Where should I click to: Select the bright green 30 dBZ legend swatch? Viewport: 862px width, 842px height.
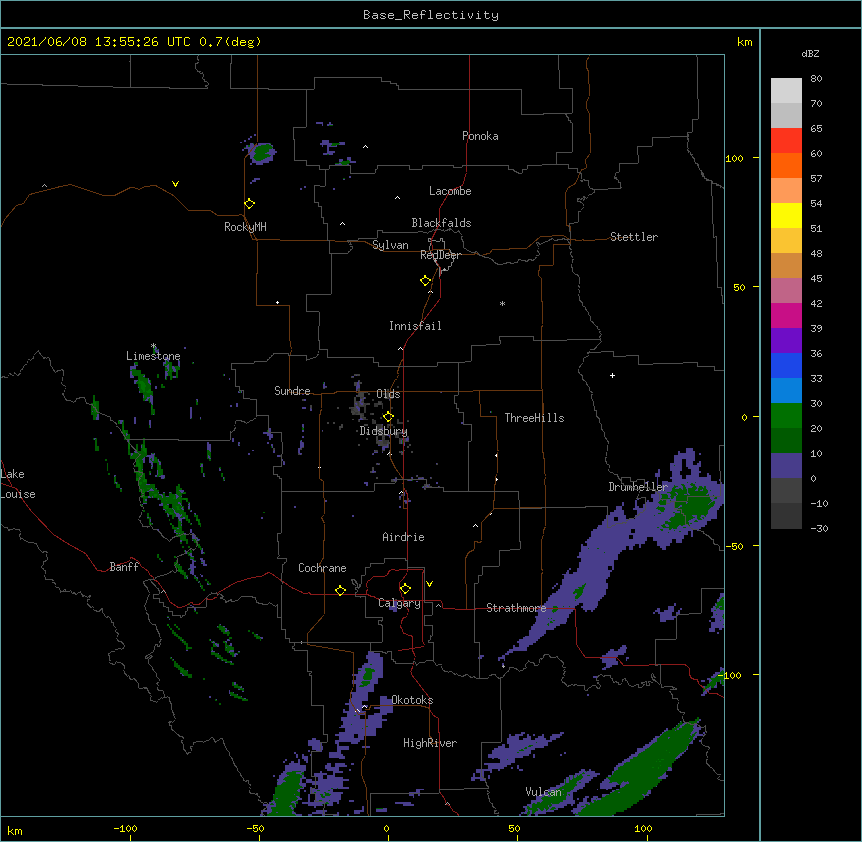786,416
